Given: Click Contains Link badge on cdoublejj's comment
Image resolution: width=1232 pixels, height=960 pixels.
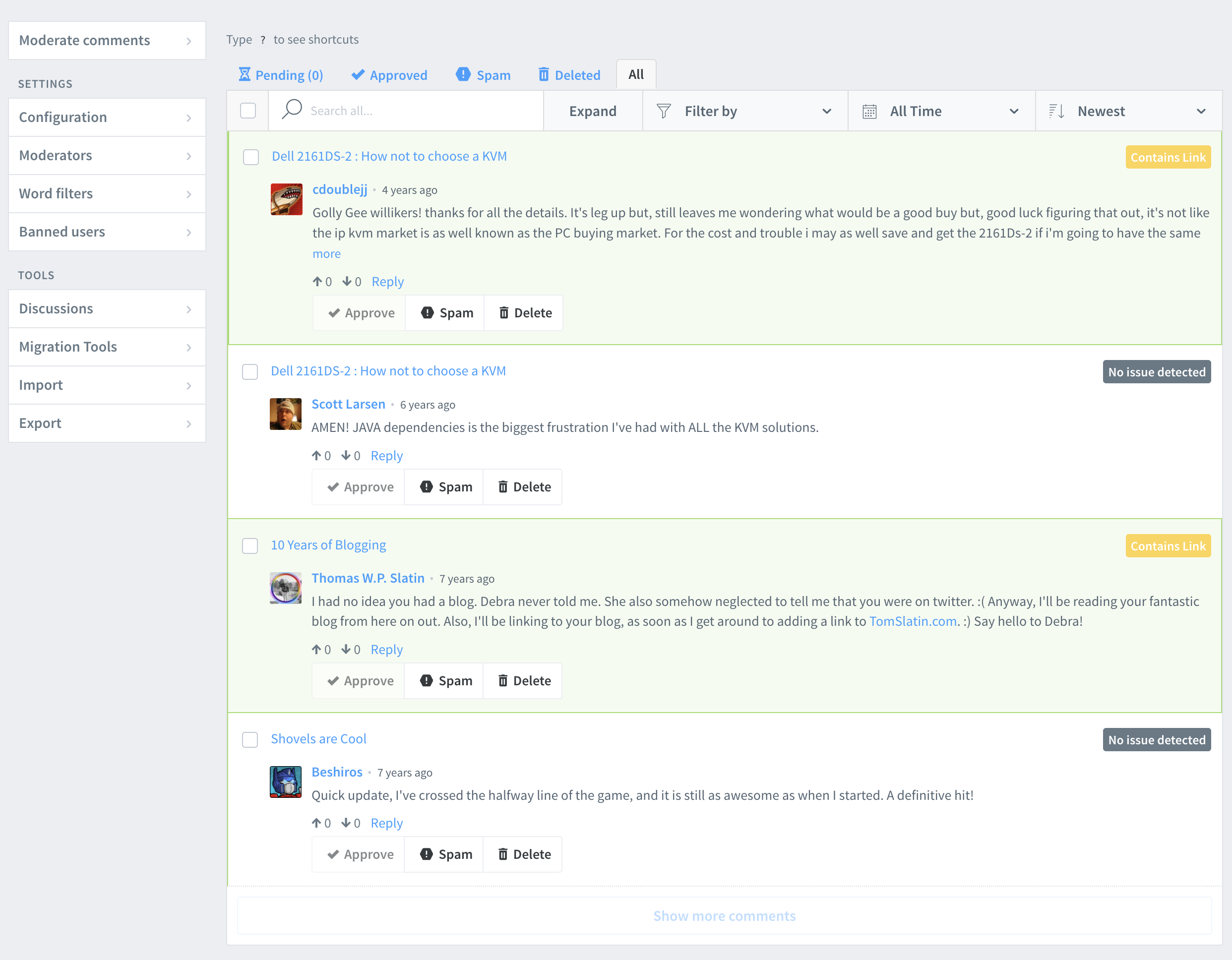Looking at the screenshot, I should point(1168,157).
